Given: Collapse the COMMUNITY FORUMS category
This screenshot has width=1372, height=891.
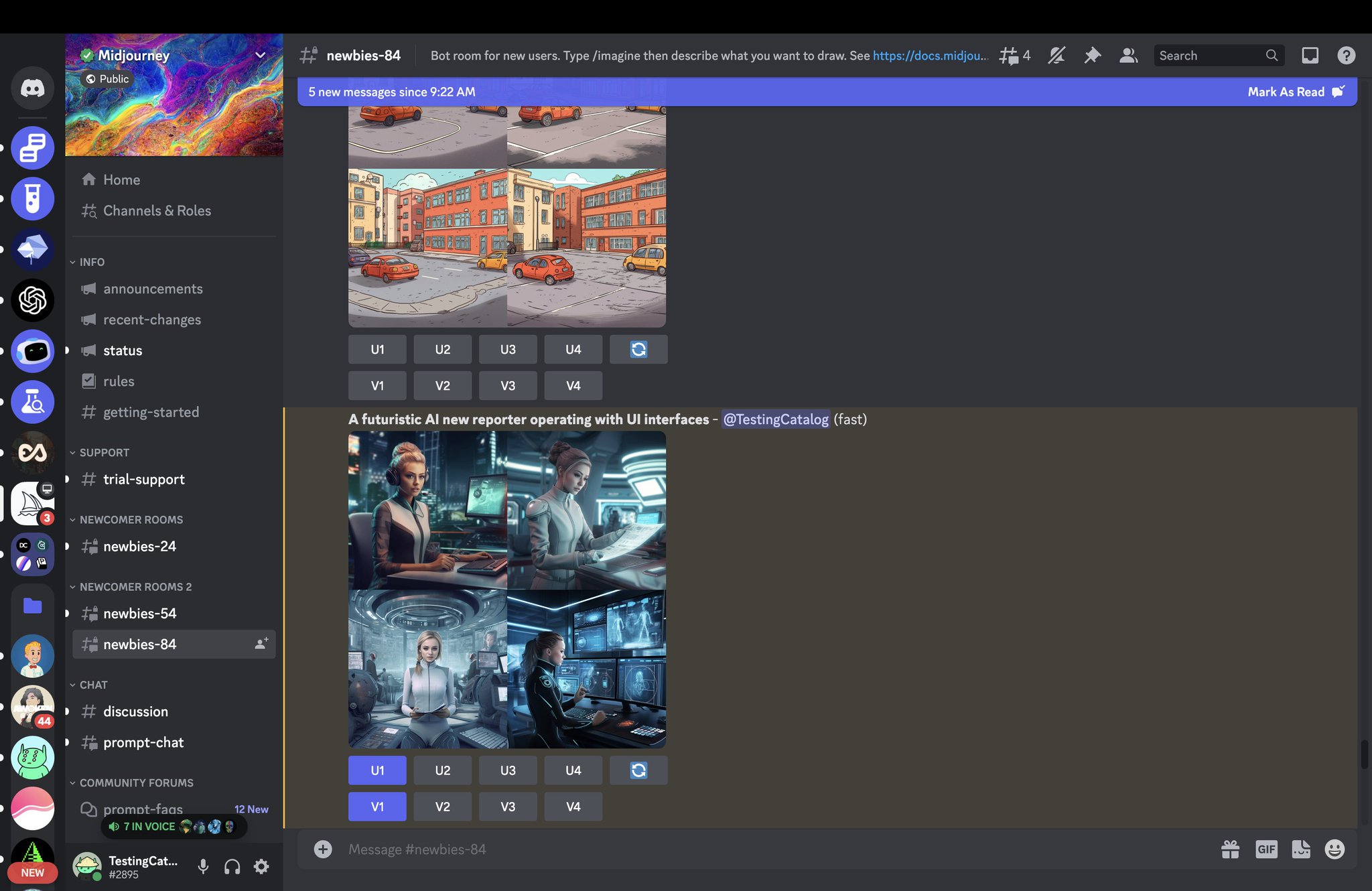Looking at the screenshot, I should click(x=131, y=782).
